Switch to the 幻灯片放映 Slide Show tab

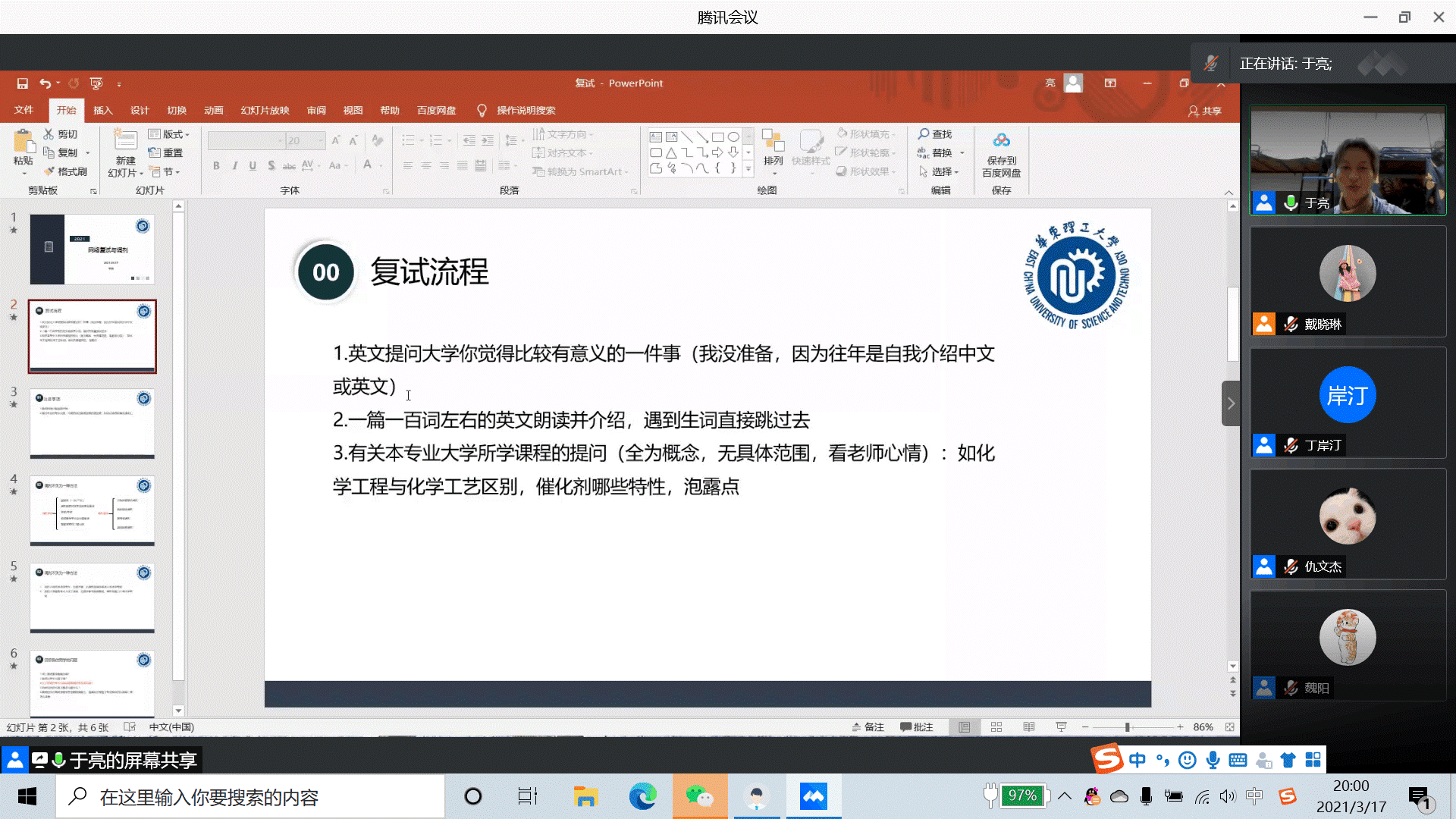[x=265, y=110]
